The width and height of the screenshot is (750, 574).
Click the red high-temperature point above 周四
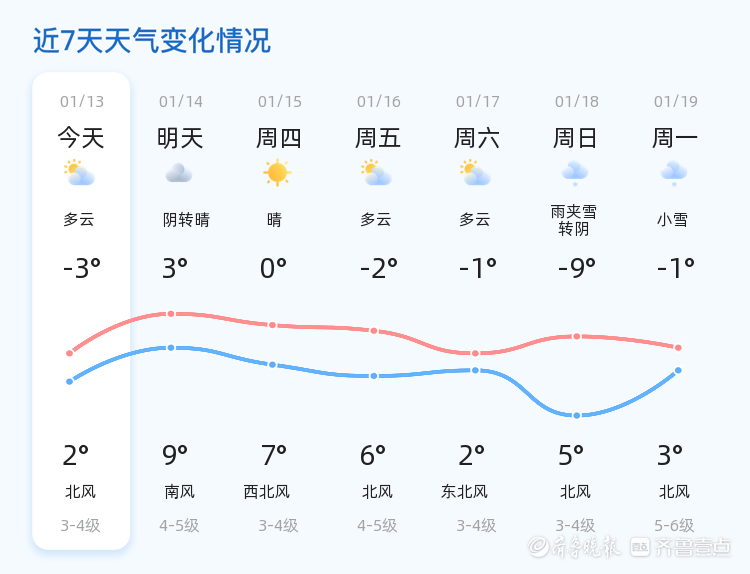point(272,325)
